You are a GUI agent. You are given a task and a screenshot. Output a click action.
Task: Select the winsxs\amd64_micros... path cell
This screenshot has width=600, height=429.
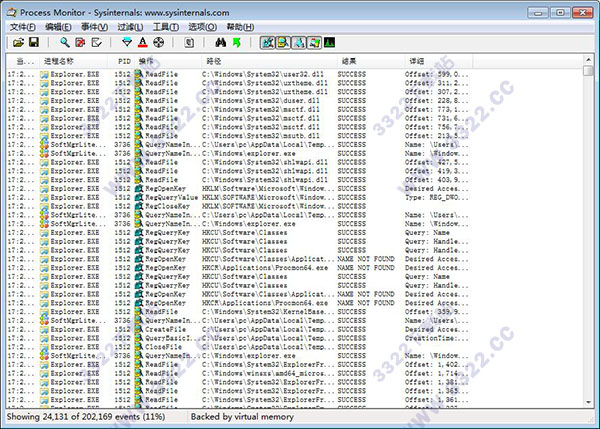(268, 374)
